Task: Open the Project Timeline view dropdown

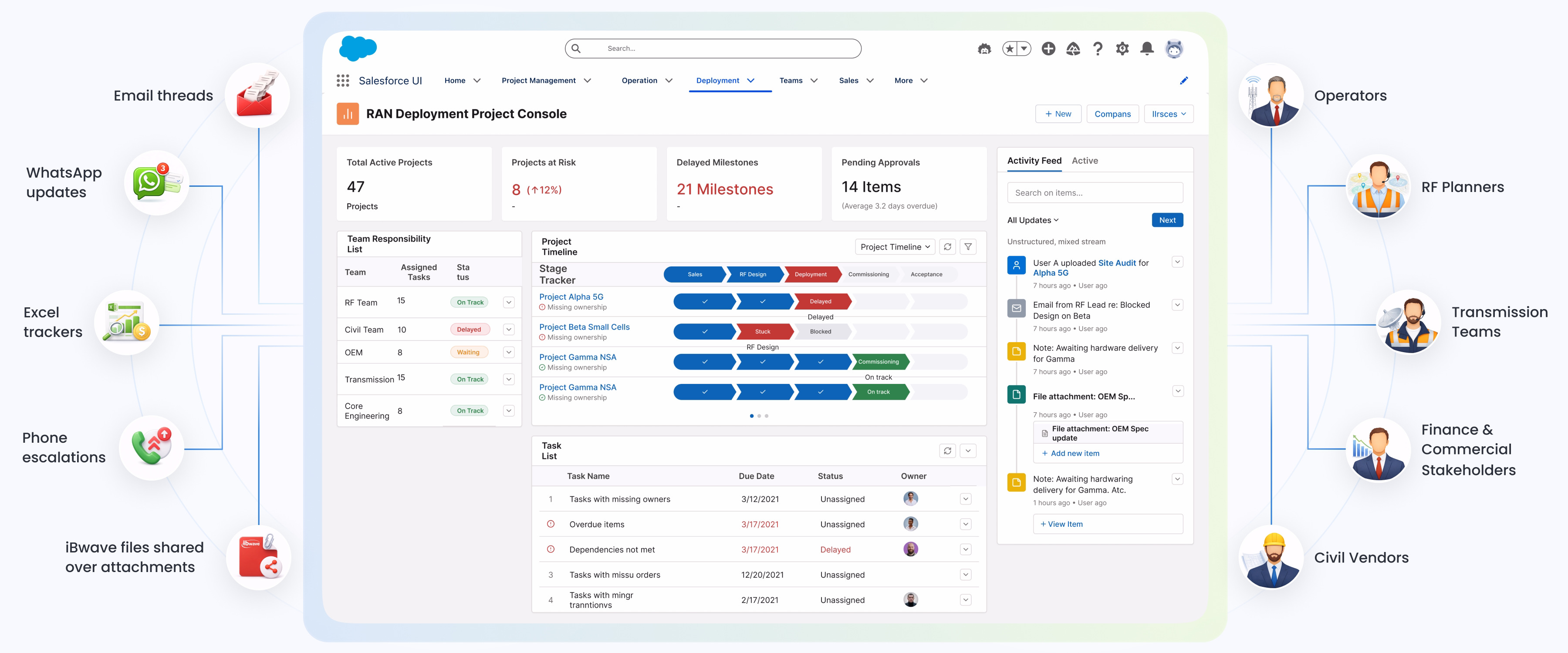Action: pyautogui.click(x=895, y=246)
